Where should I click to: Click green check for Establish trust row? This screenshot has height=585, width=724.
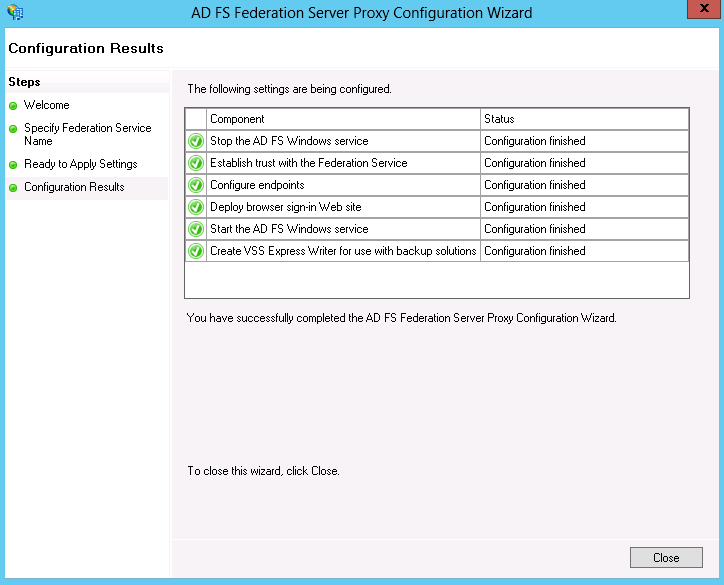[x=196, y=163]
